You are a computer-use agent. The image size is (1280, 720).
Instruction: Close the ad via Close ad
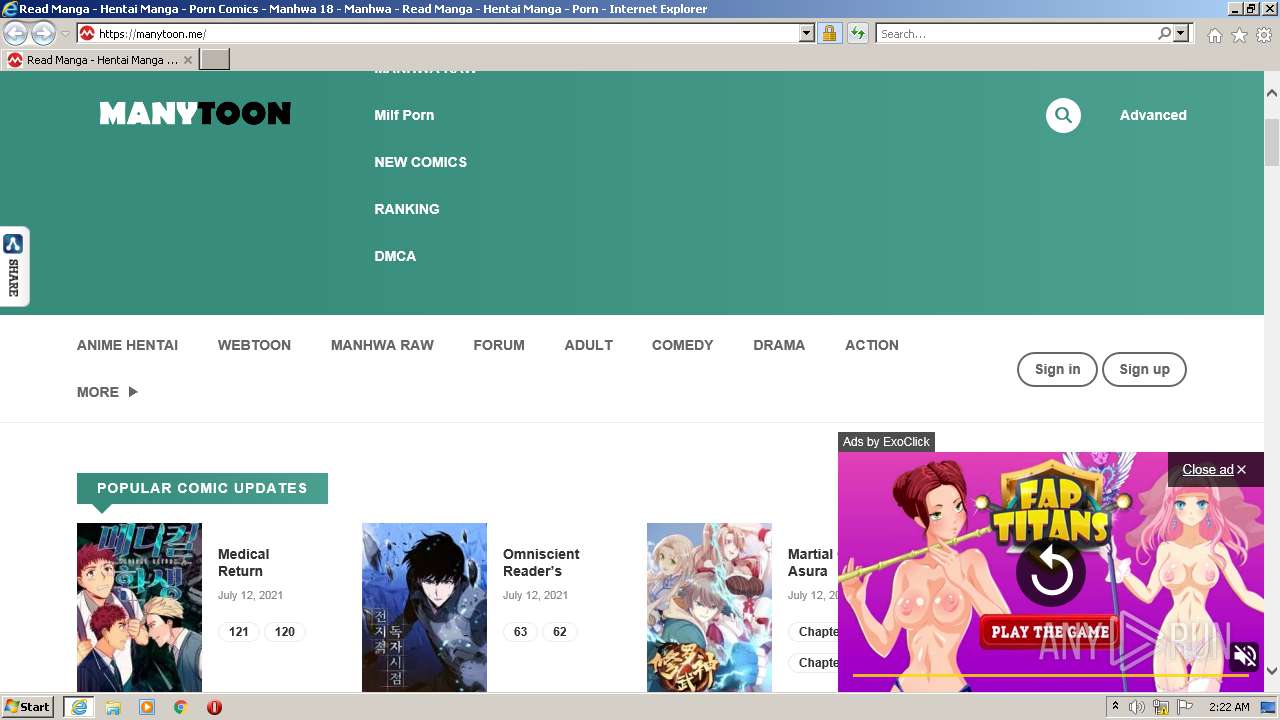point(1214,469)
